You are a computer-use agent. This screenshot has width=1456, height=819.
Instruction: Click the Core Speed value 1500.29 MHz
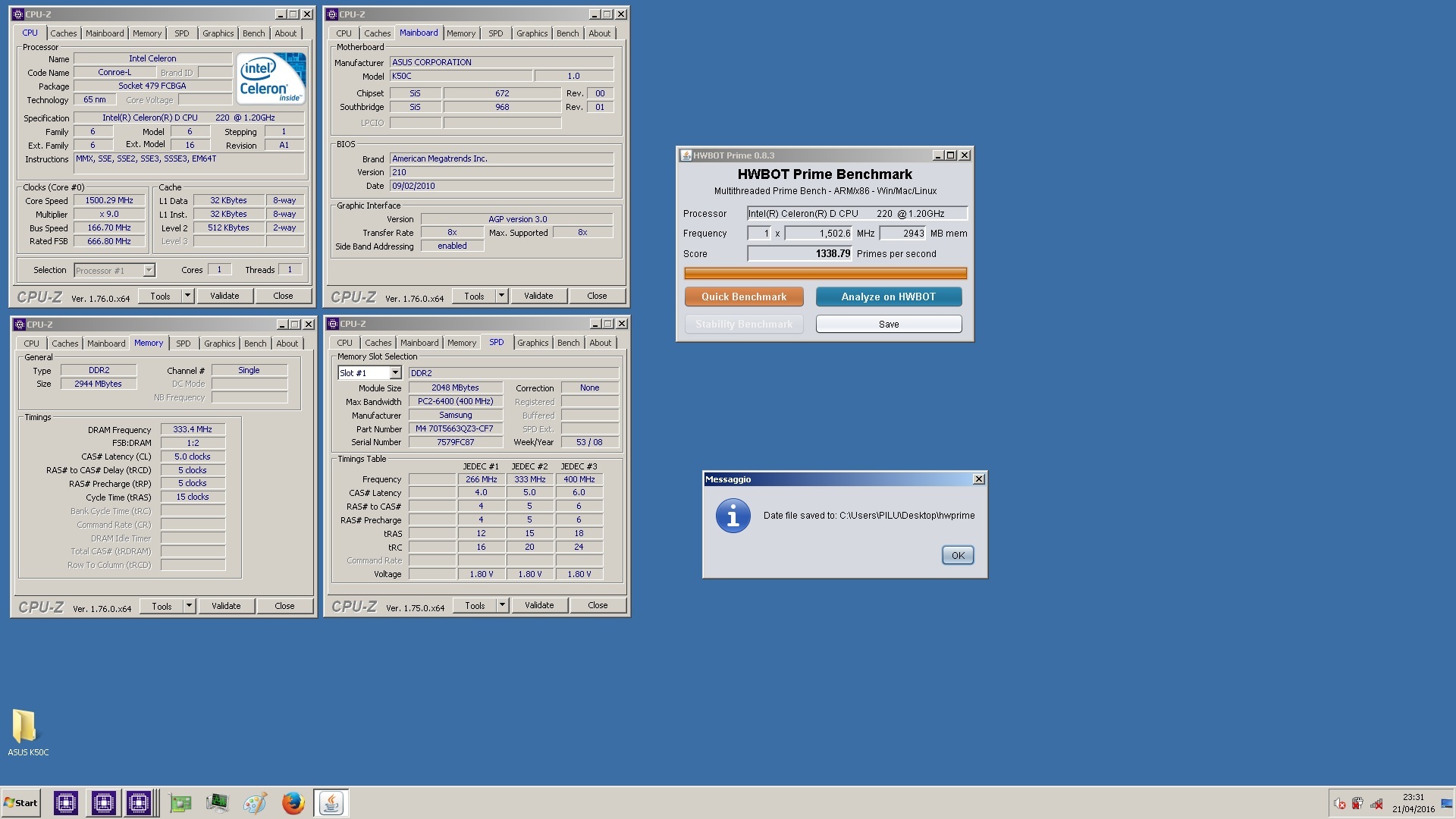click(109, 200)
